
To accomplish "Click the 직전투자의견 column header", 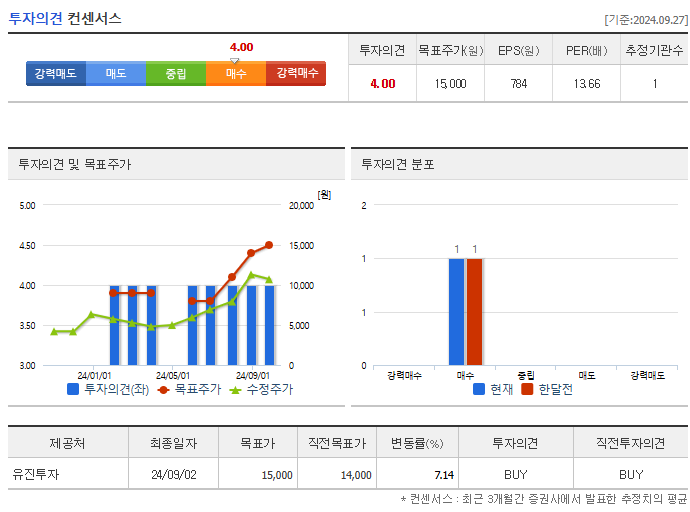I will tap(631, 443).
